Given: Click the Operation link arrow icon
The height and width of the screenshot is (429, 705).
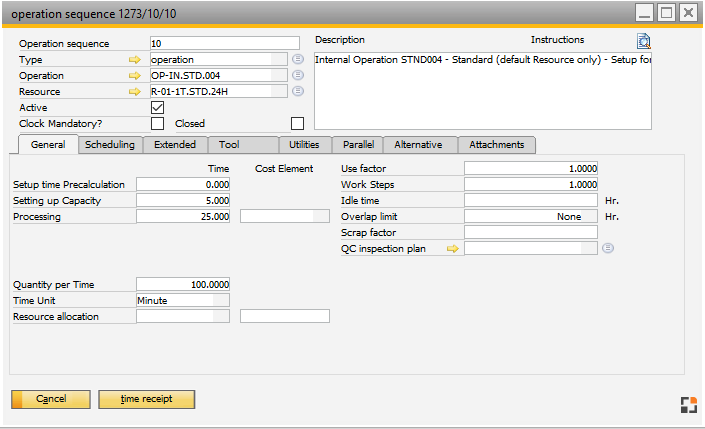Looking at the screenshot, I should pyautogui.click(x=135, y=76).
